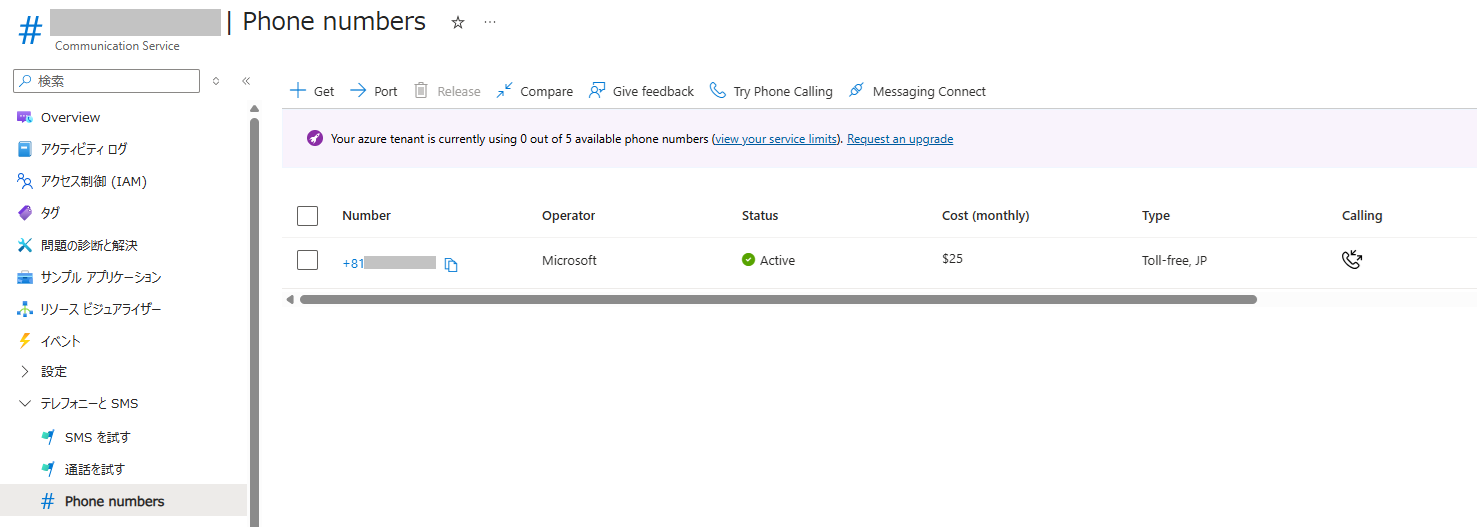
Task: Open Messaging Connect
Action: [917, 91]
